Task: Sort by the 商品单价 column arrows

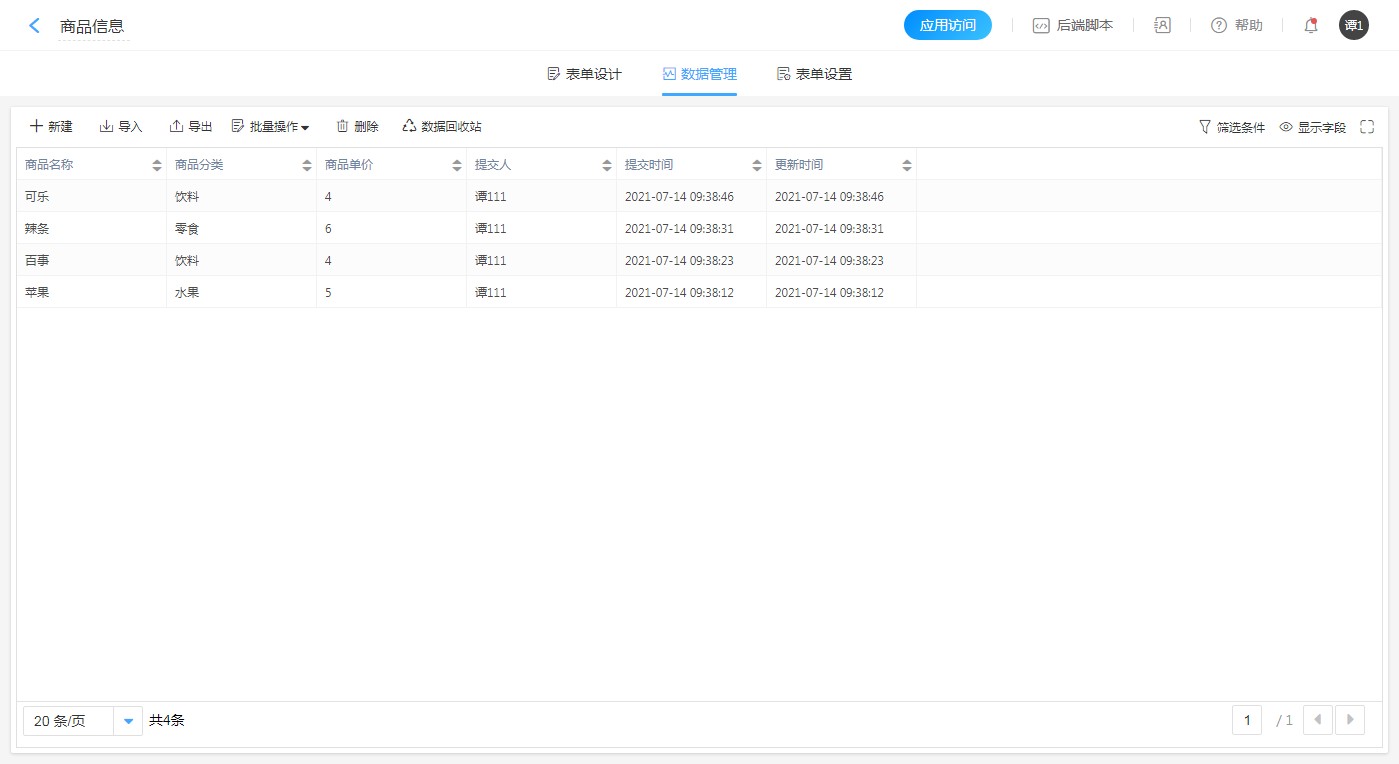Action: [x=457, y=165]
